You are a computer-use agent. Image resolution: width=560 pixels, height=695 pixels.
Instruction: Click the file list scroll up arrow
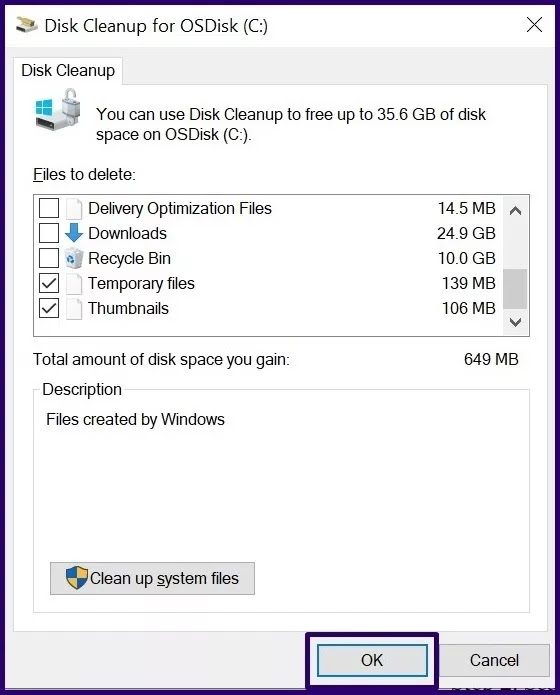pos(515,211)
